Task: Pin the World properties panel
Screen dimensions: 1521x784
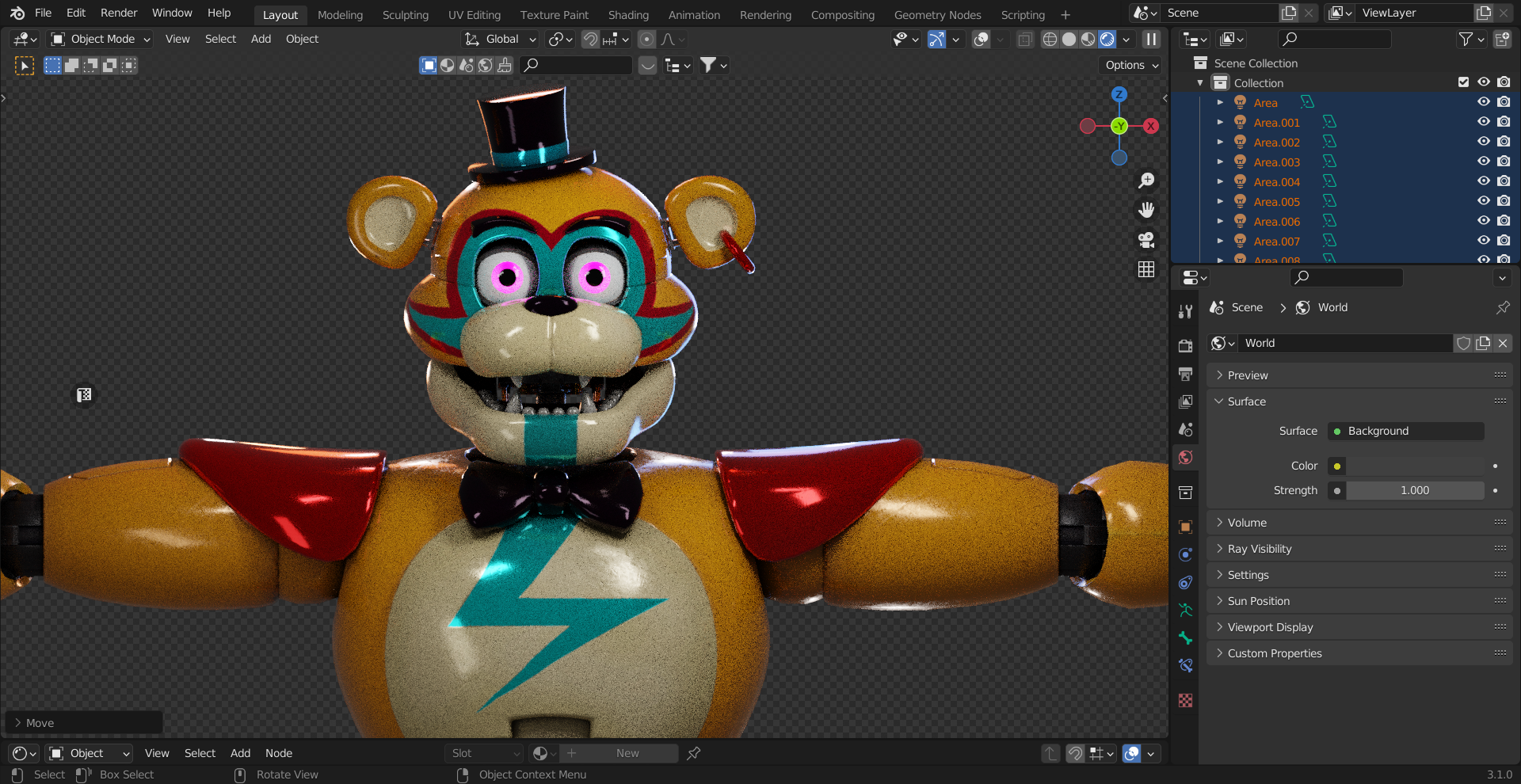Action: pyautogui.click(x=1503, y=307)
